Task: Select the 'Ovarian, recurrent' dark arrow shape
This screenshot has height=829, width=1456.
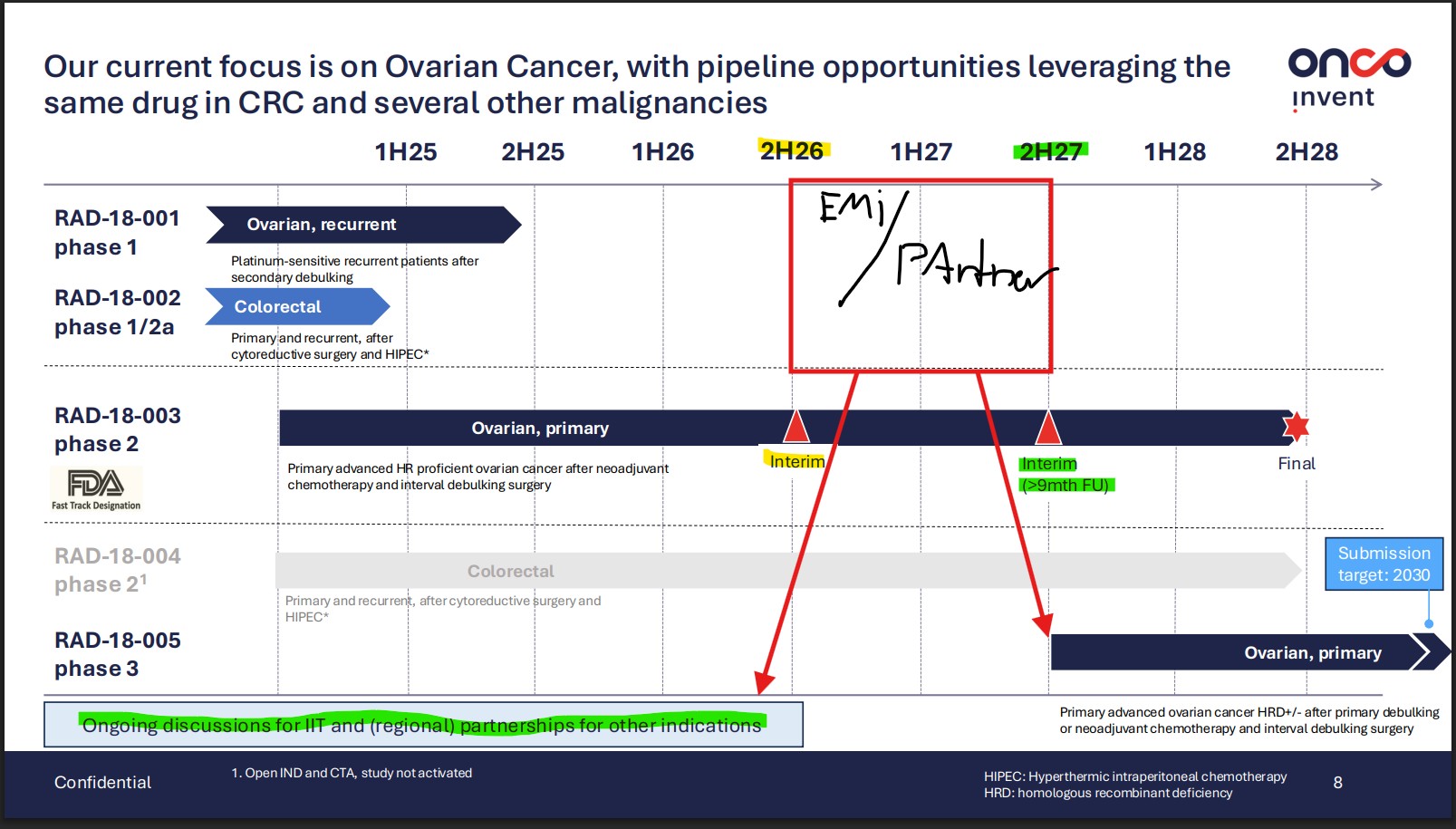Action: click(x=362, y=225)
